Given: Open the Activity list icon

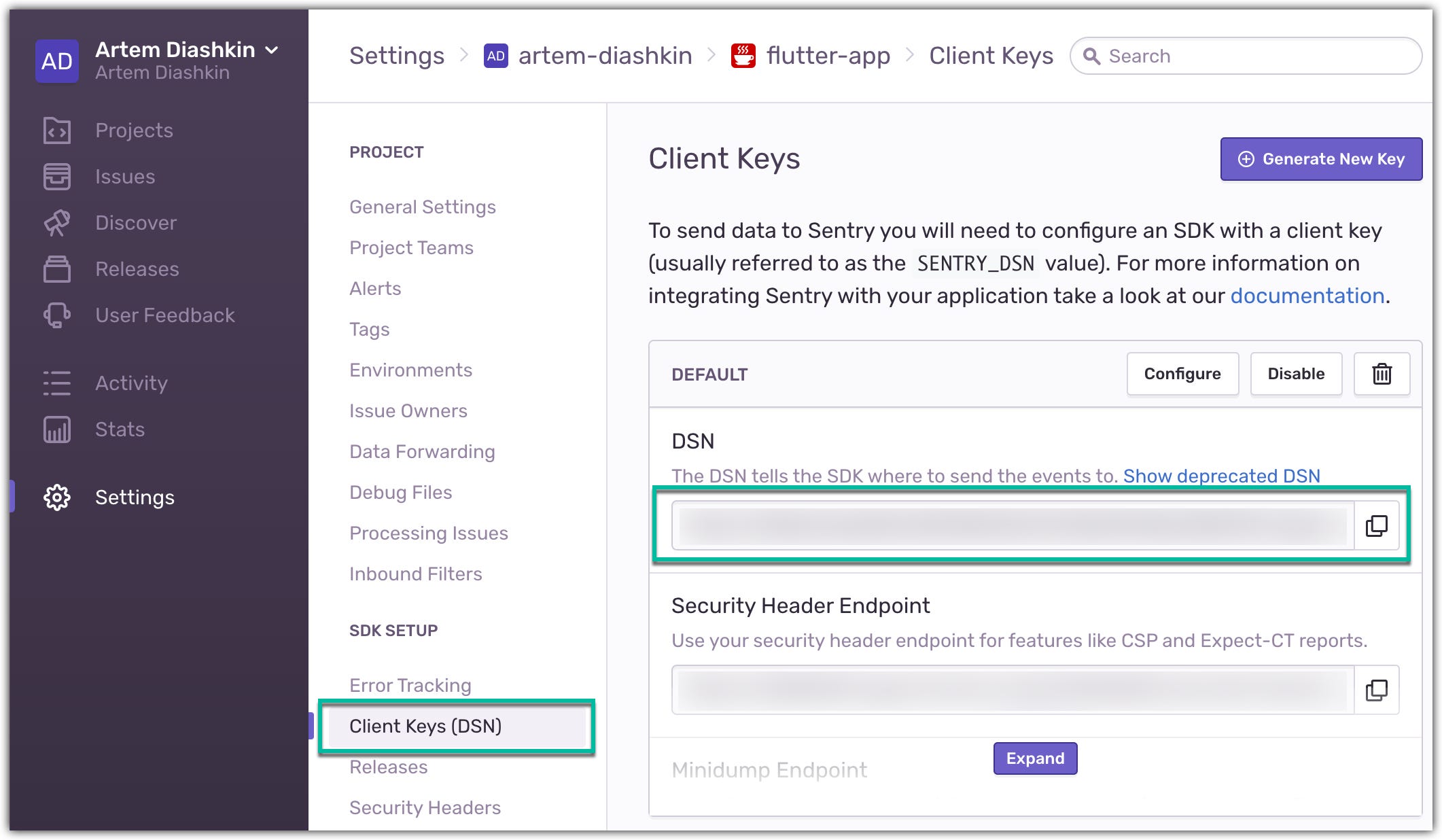Looking at the screenshot, I should [x=57, y=383].
